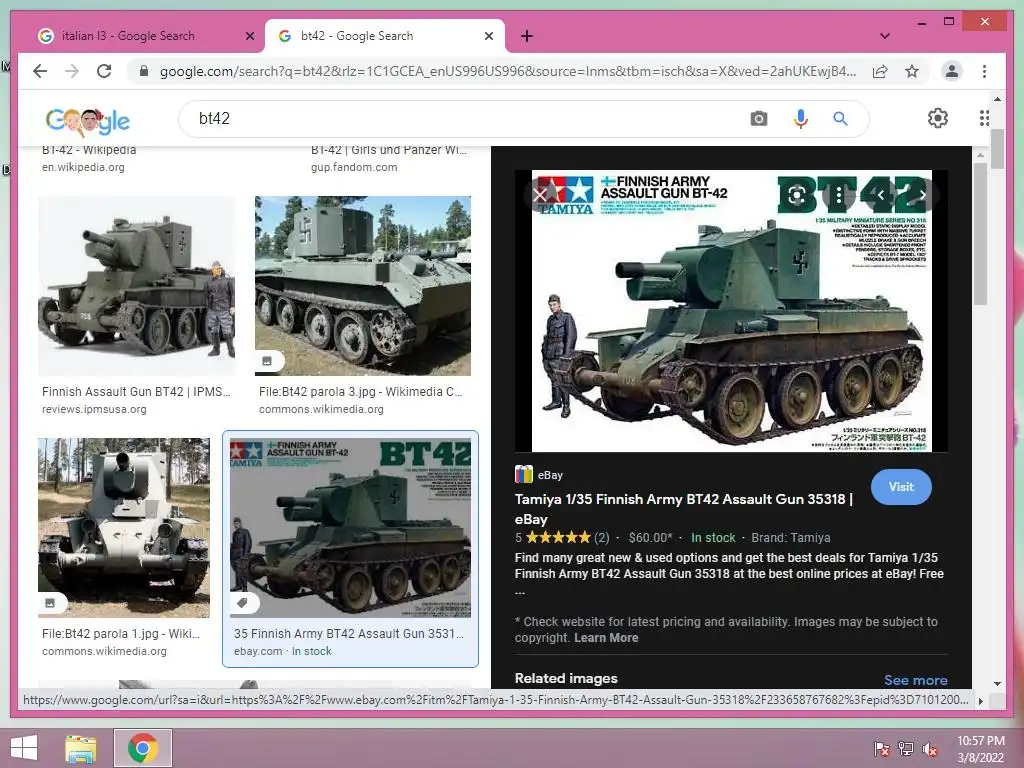The image size is (1024, 768).
Task: Bookmark this page with the star icon
Action: [x=912, y=71]
